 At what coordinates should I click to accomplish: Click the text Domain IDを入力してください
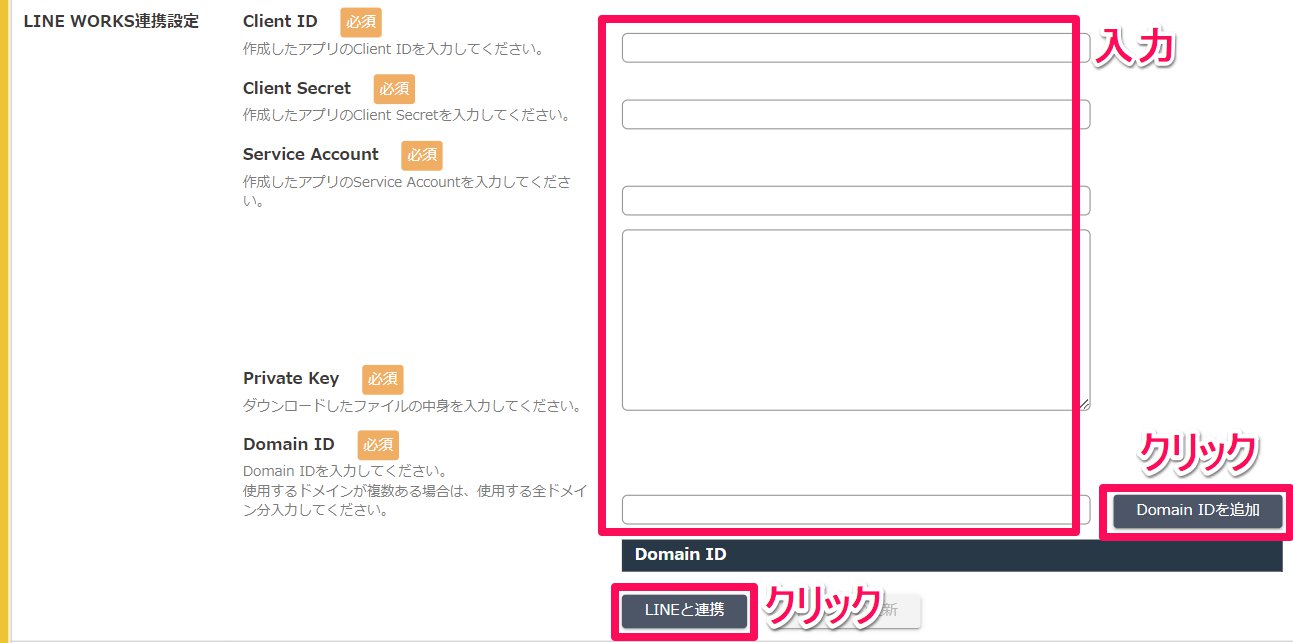344,471
